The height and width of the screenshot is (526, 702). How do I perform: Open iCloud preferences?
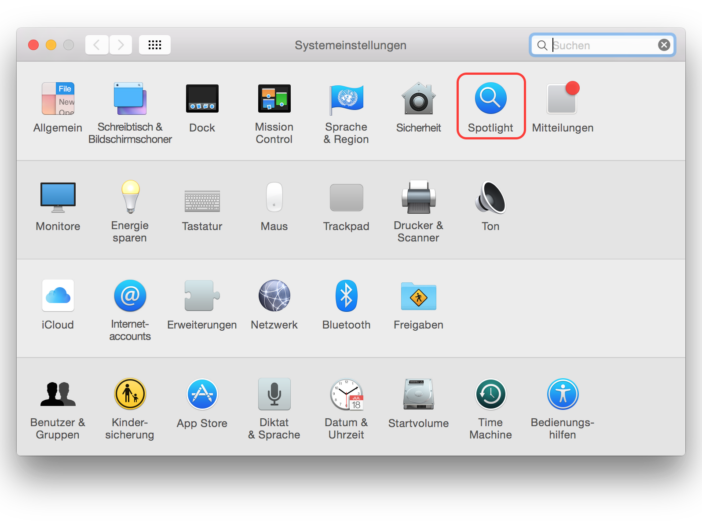(58, 304)
